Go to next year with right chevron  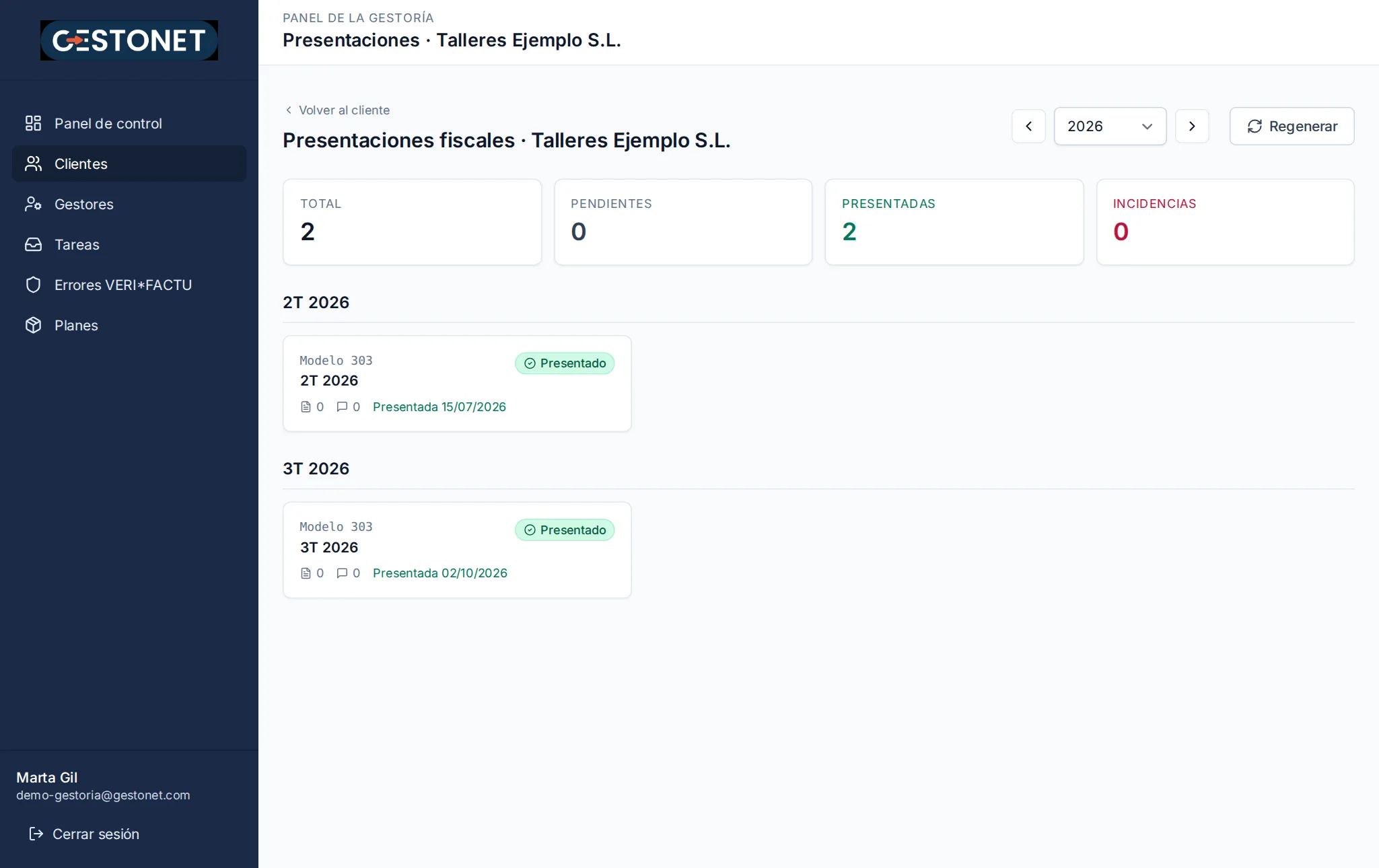point(1192,126)
